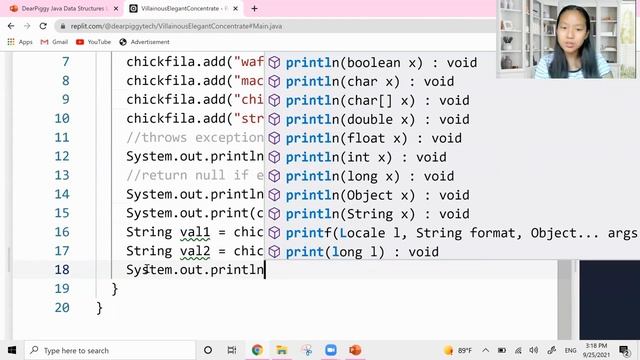
Task: Switch ENG input language
Action: tap(570, 350)
